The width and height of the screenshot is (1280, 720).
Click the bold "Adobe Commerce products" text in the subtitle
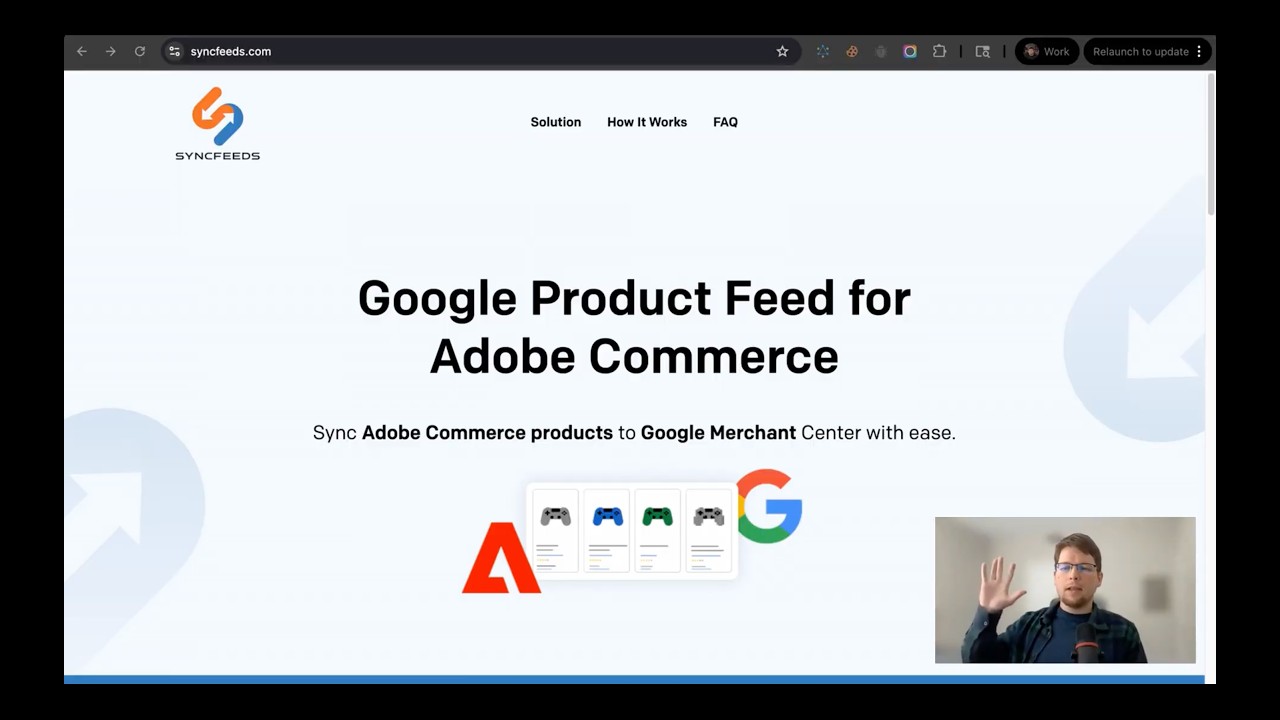pyautogui.click(x=487, y=433)
